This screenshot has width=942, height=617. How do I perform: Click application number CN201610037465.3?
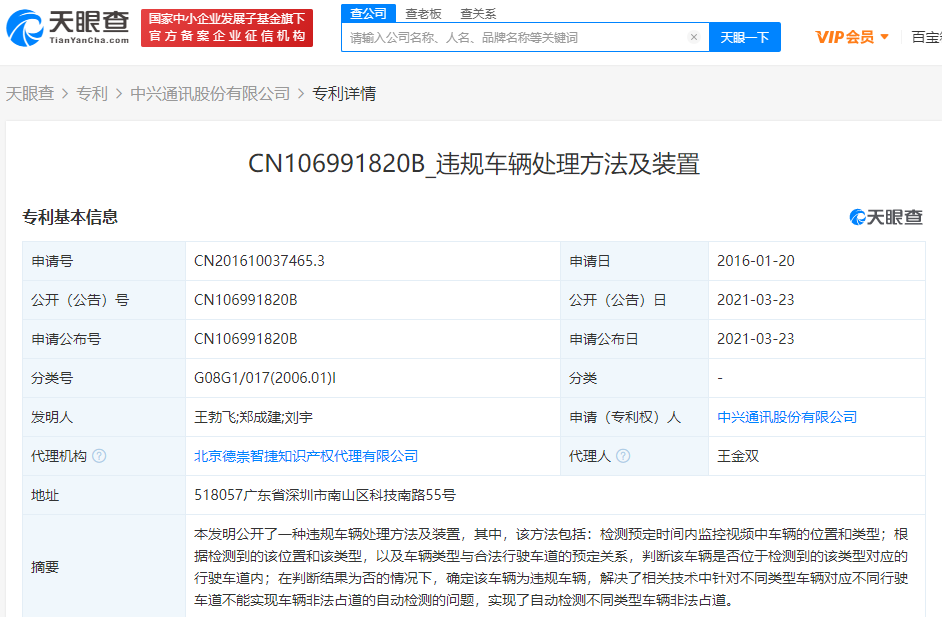(x=260, y=261)
